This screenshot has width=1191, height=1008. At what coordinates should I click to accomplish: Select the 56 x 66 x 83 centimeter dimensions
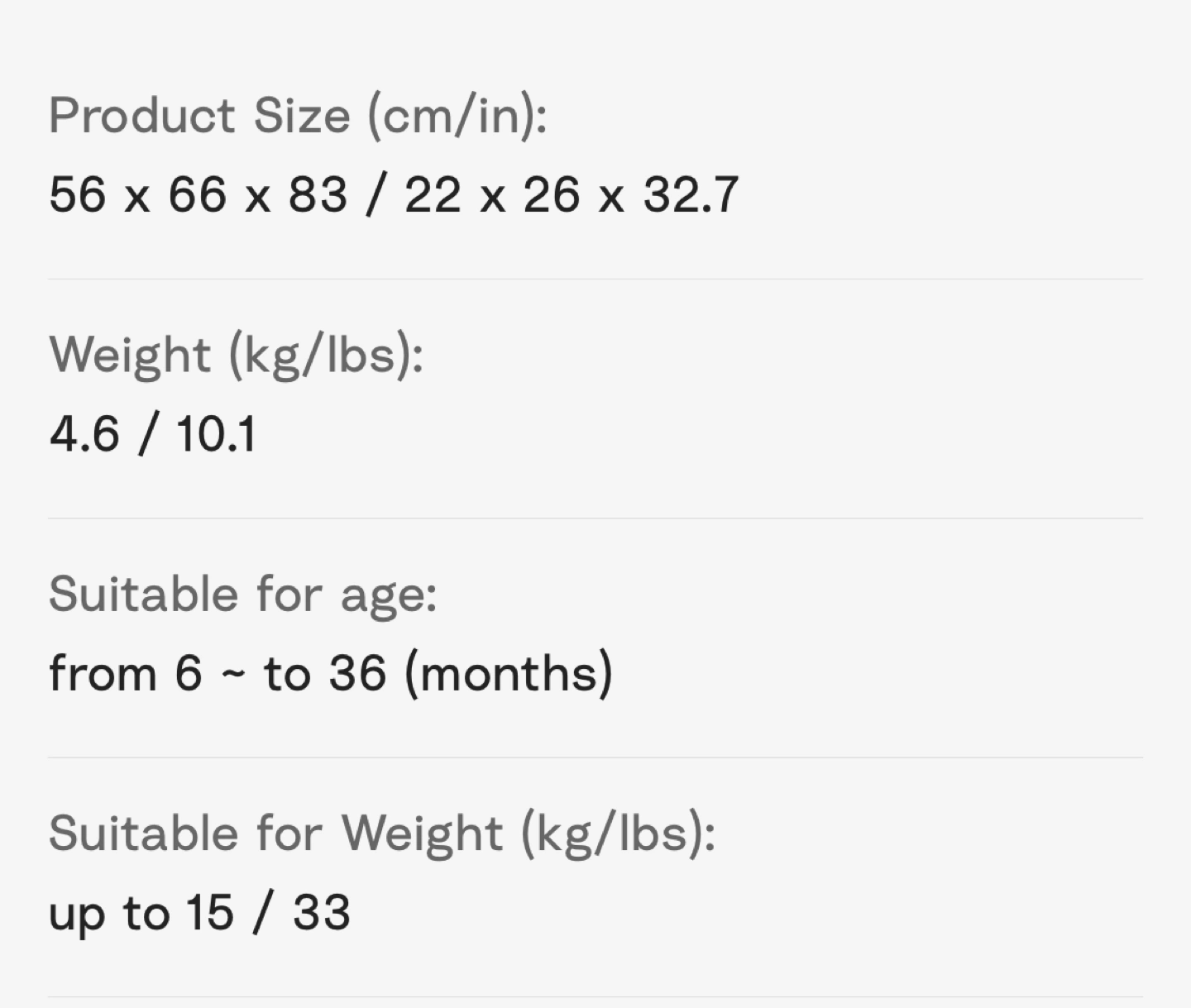click(x=198, y=195)
